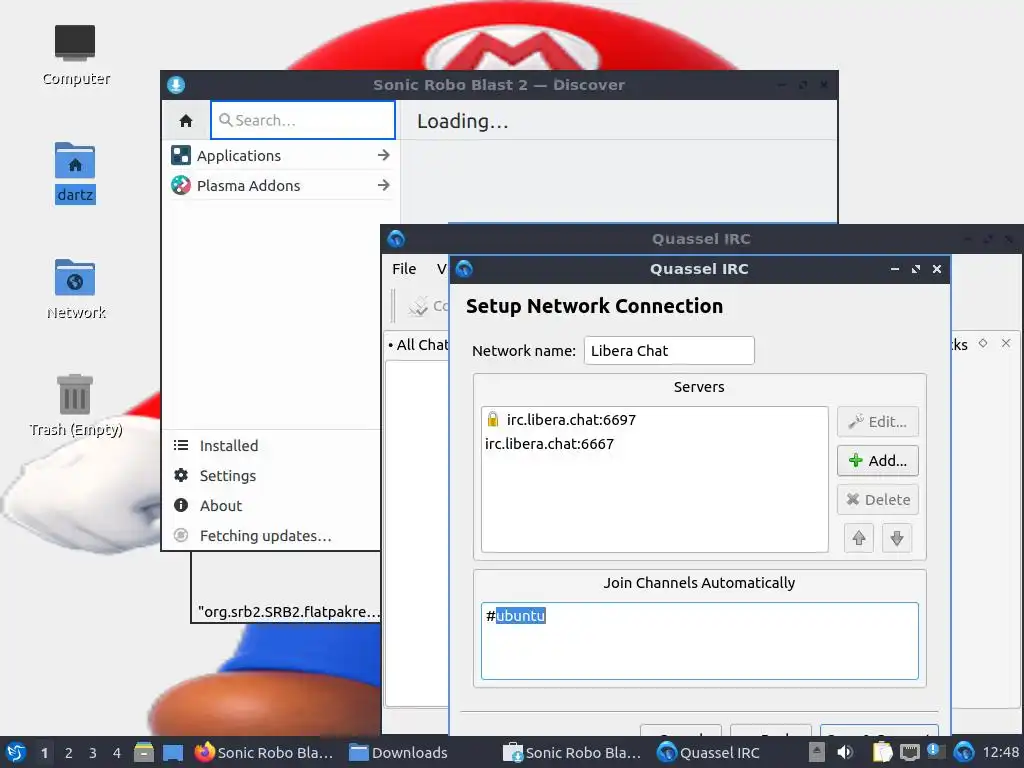The width and height of the screenshot is (1024, 768).
Task: Close the Quassel dock panel X
Action: pyautogui.click(x=1006, y=343)
